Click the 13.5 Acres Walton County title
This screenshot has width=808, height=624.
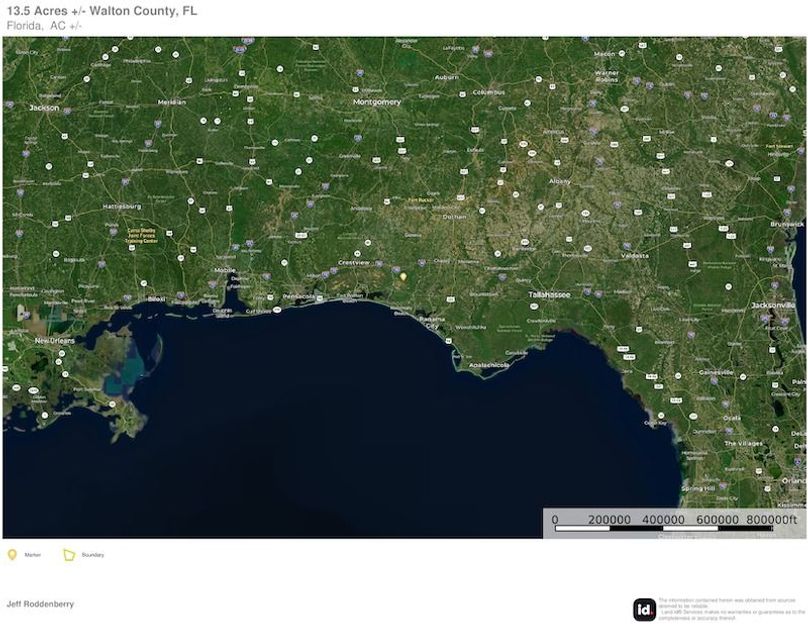pos(102,11)
